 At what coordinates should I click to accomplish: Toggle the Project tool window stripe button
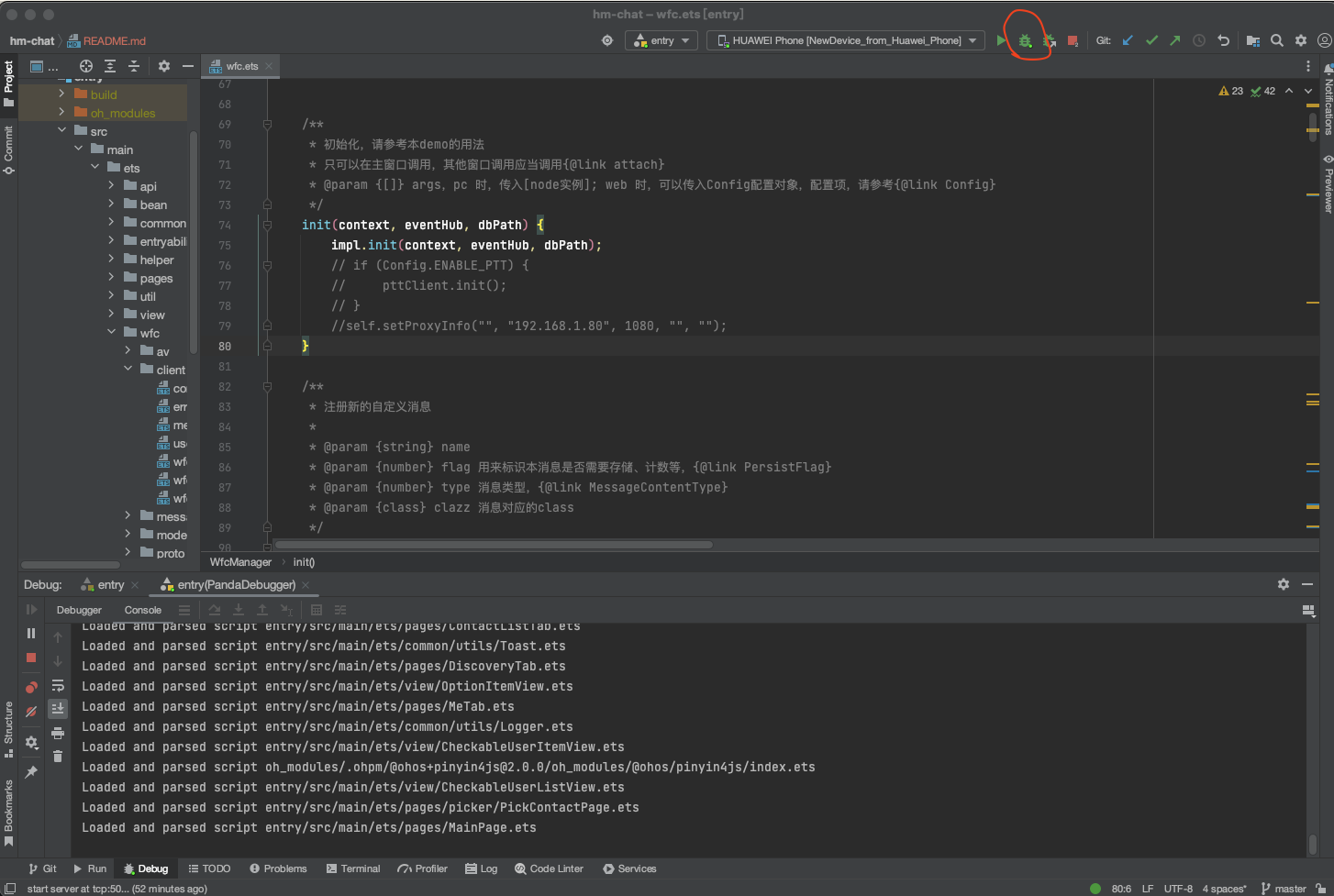click(x=8, y=83)
